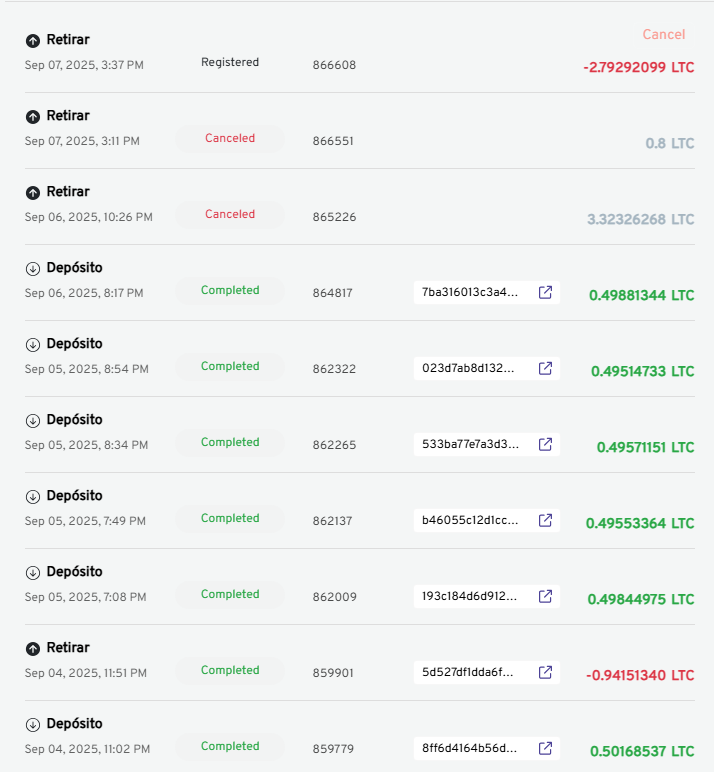This screenshot has height=772, width=714.
Task: Open external link for hash 193c184d6d912
Action: coord(546,597)
